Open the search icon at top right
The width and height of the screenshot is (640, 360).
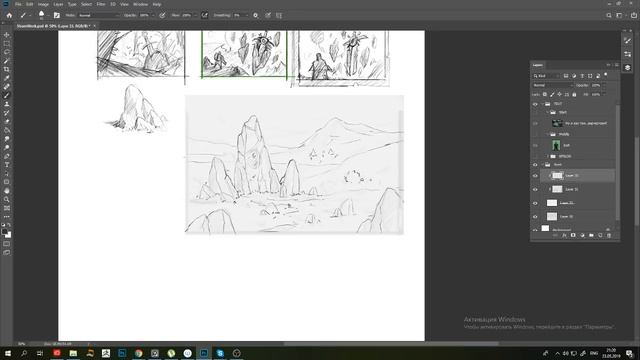(609, 16)
